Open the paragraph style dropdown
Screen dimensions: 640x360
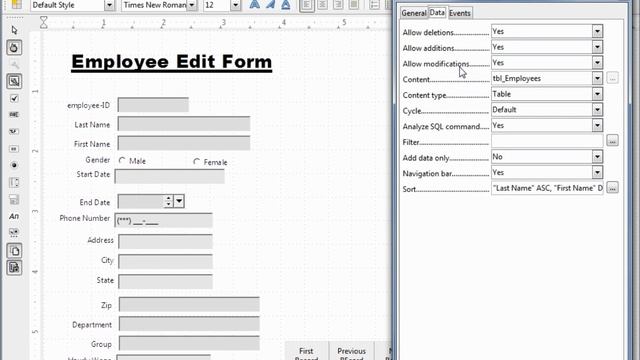[x=109, y=5]
